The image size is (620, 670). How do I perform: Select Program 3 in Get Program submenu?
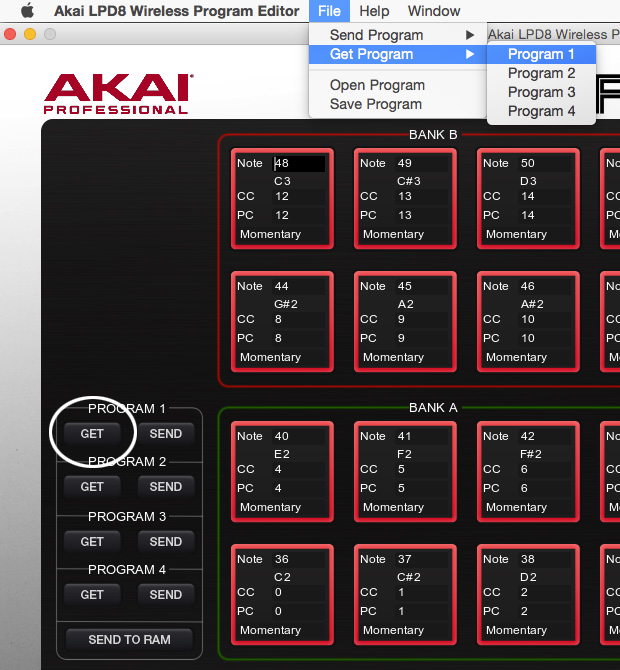click(x=541, y=92)
